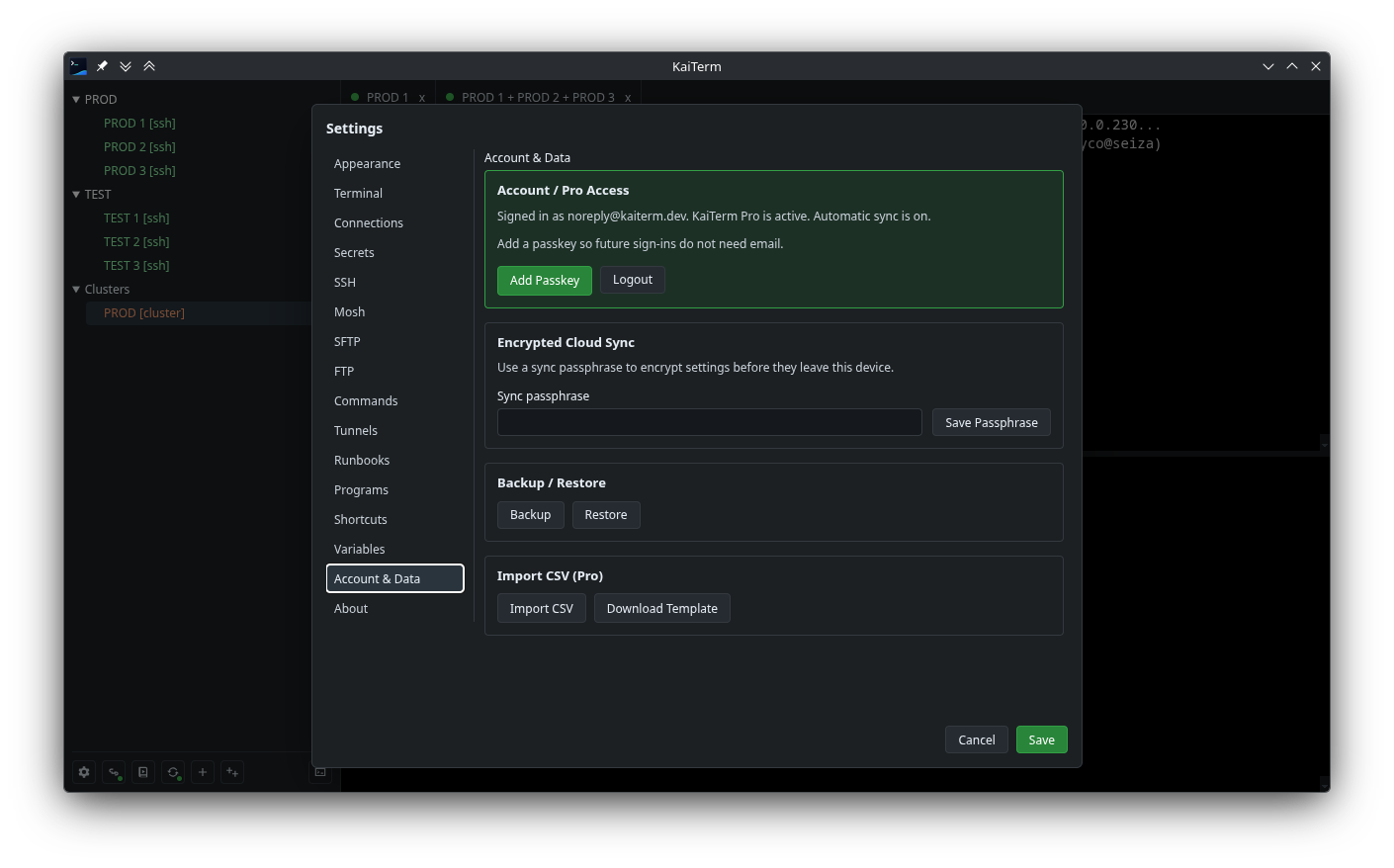
Task: Focus the Sync passphrase input field
Action: coord(710,422)
